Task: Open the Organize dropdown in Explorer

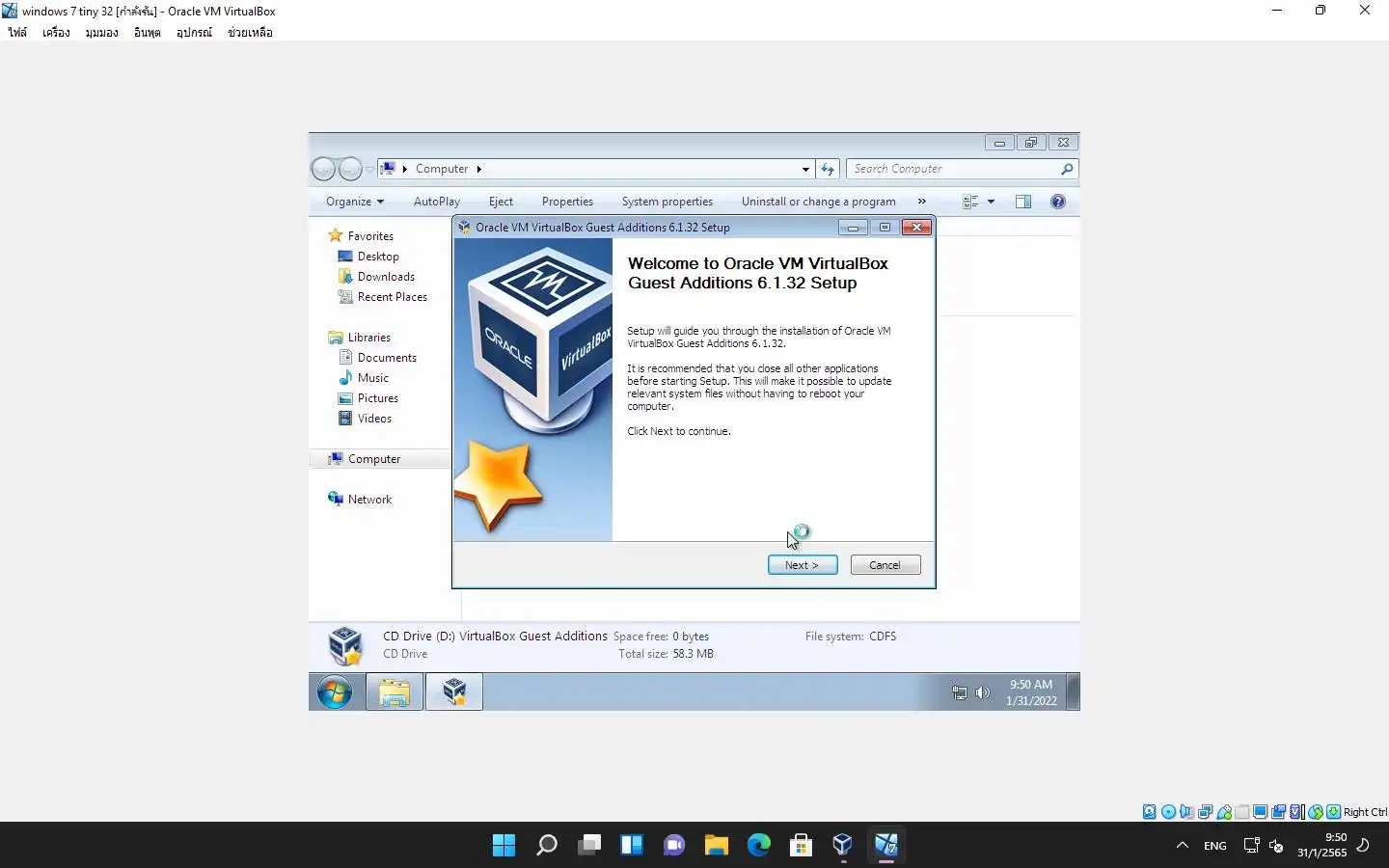Action: click(355, 202)
